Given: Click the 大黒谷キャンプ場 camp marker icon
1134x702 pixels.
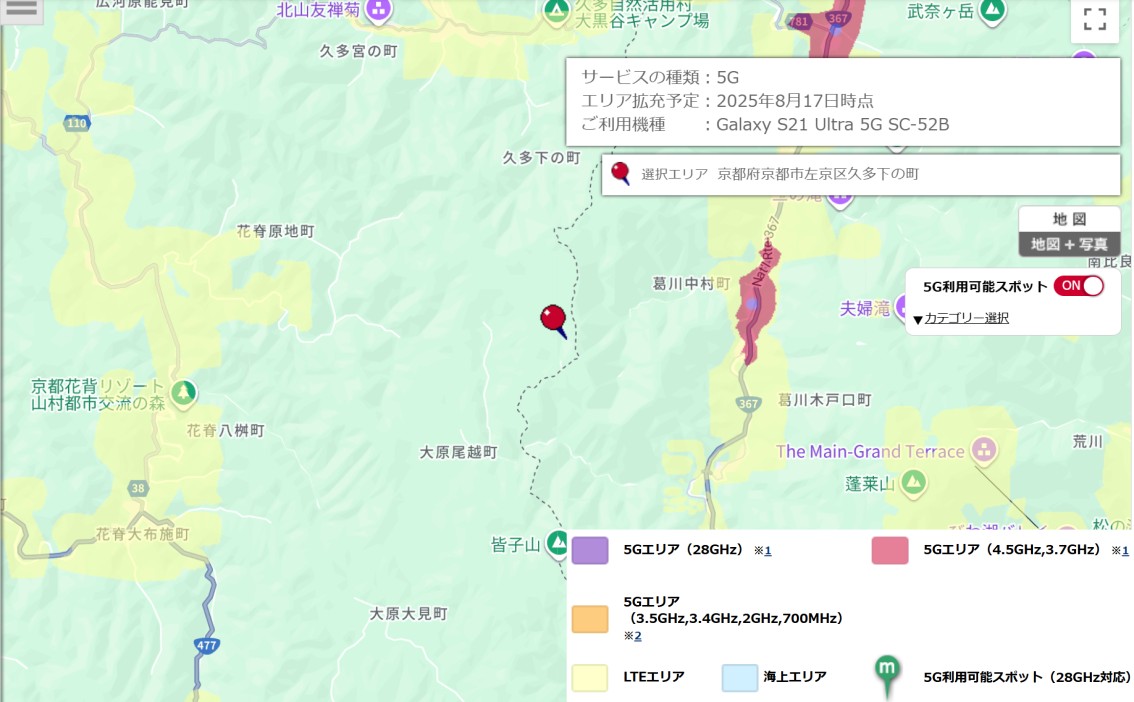Looking at the screenshot, I should (556, 12).
